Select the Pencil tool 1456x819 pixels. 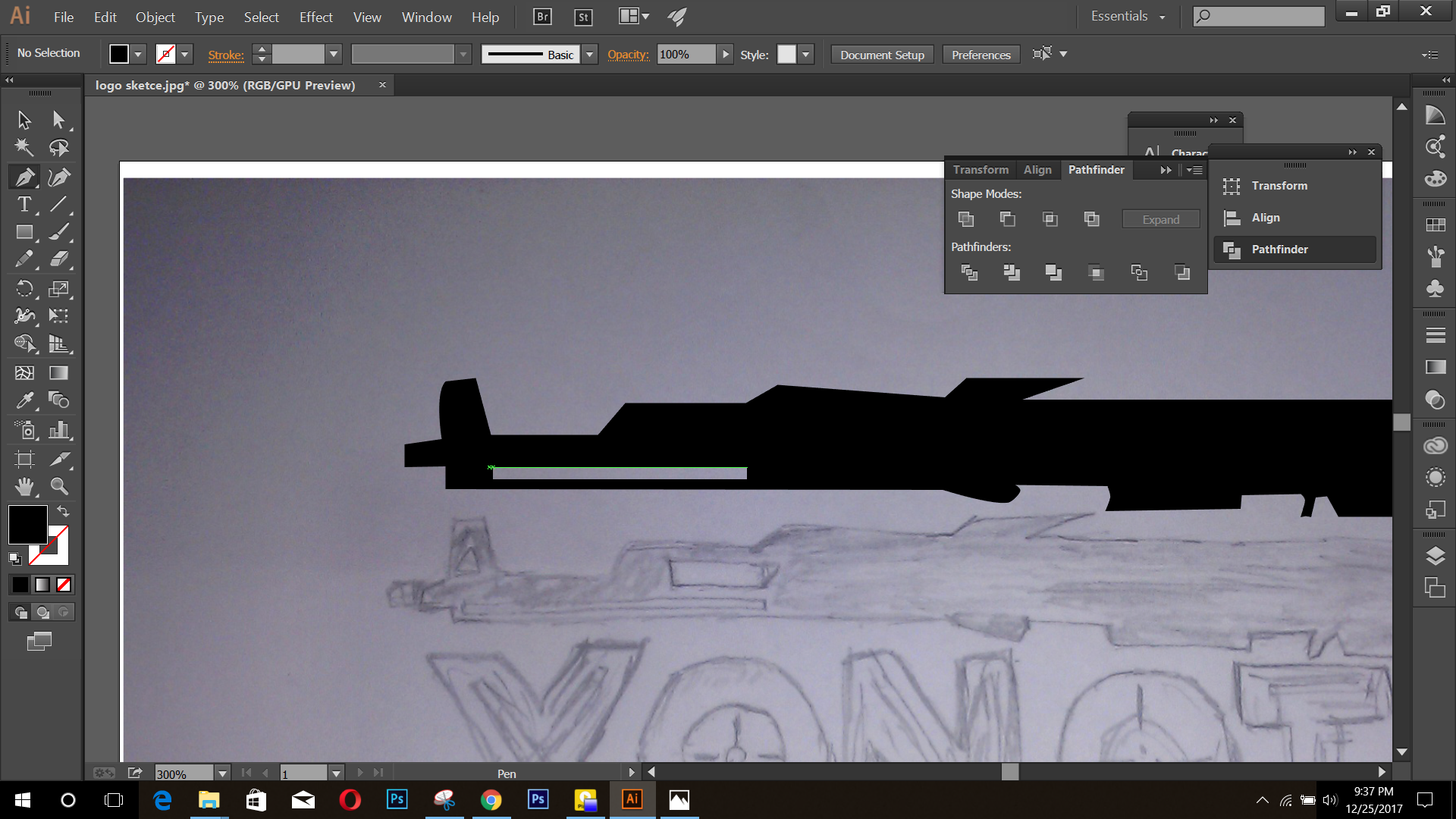pyautogui.click(x=24, y=259)
